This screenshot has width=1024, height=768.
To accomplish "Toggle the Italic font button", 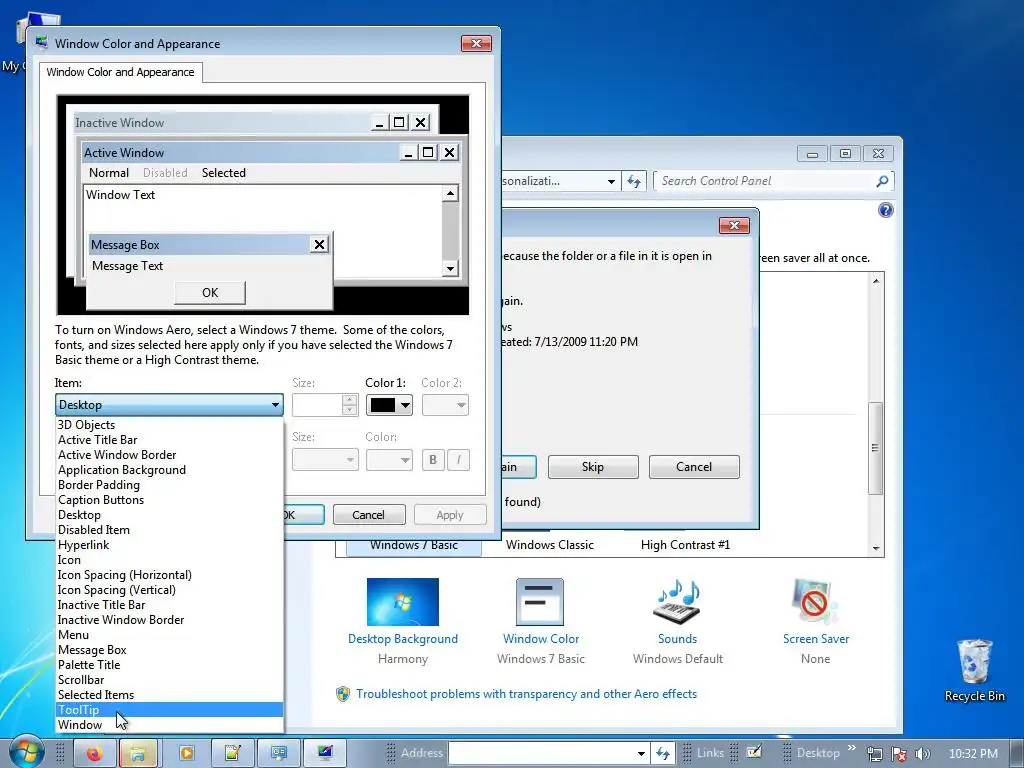I will 458,460.
